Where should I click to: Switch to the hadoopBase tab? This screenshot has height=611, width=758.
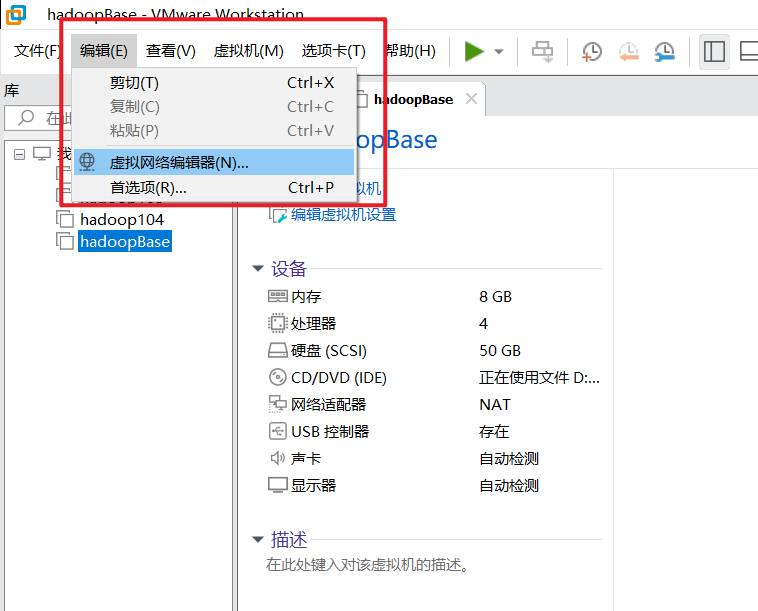413,99
